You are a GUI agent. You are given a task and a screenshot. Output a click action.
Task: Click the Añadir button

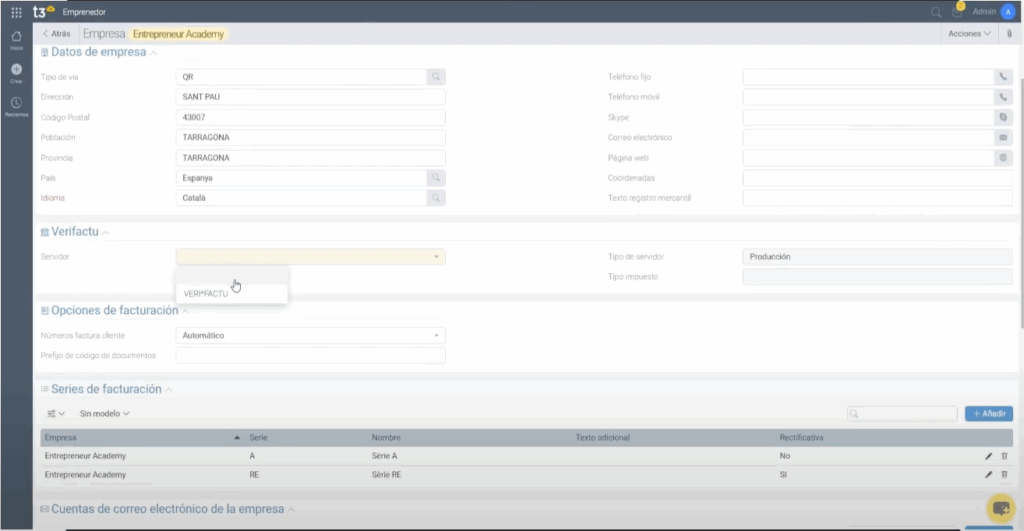click(988, 413)
